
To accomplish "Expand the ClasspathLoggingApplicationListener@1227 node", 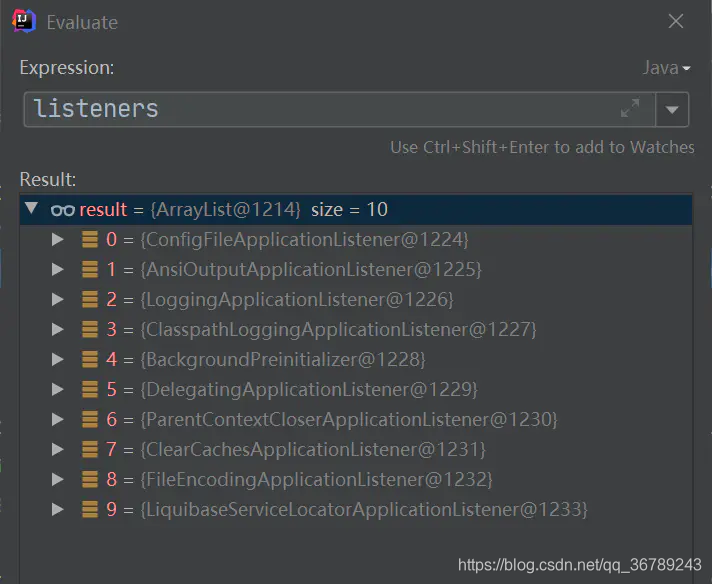I will [57, 329].
